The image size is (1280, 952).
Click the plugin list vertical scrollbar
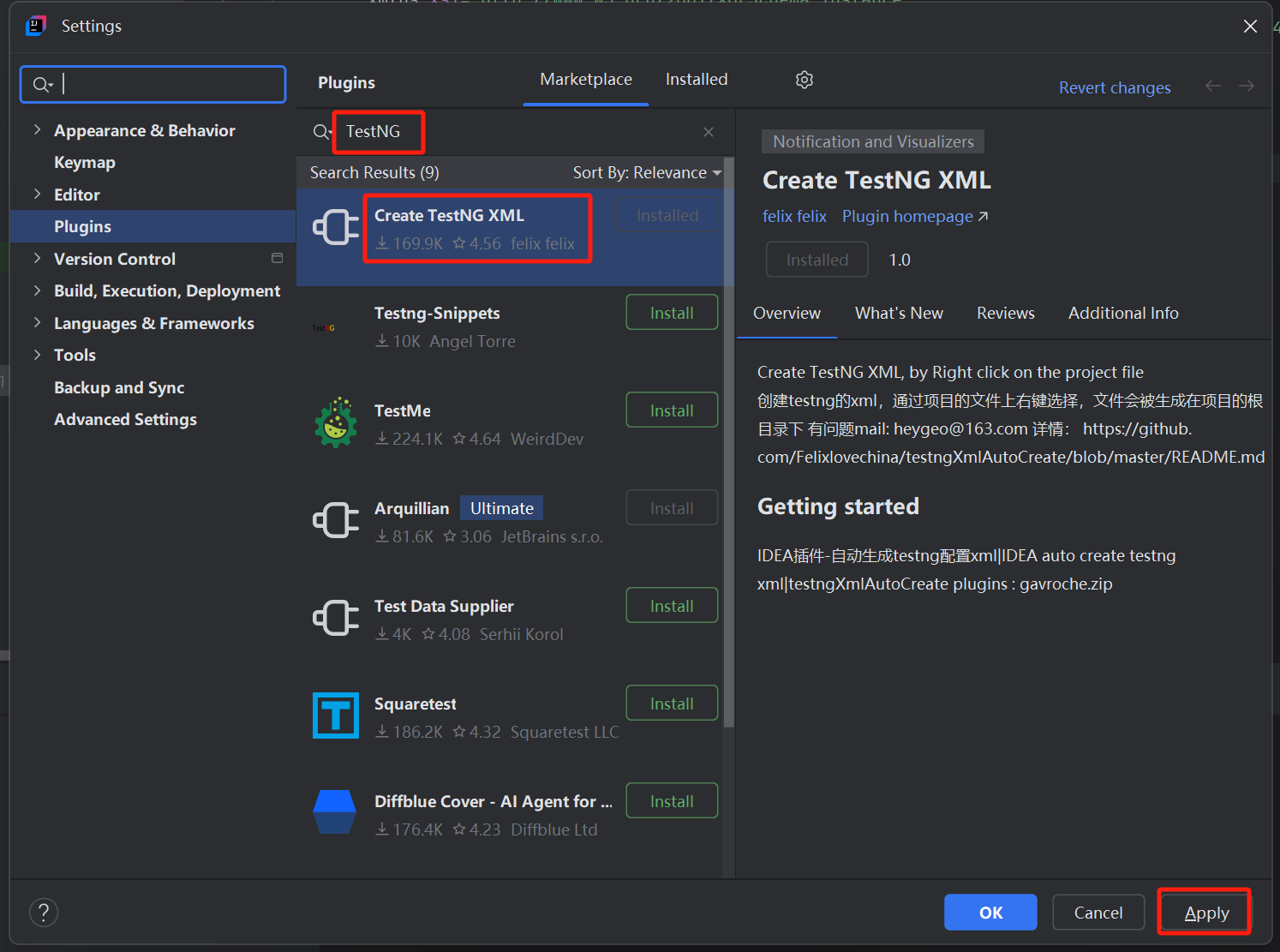click(x=728, y=442)
